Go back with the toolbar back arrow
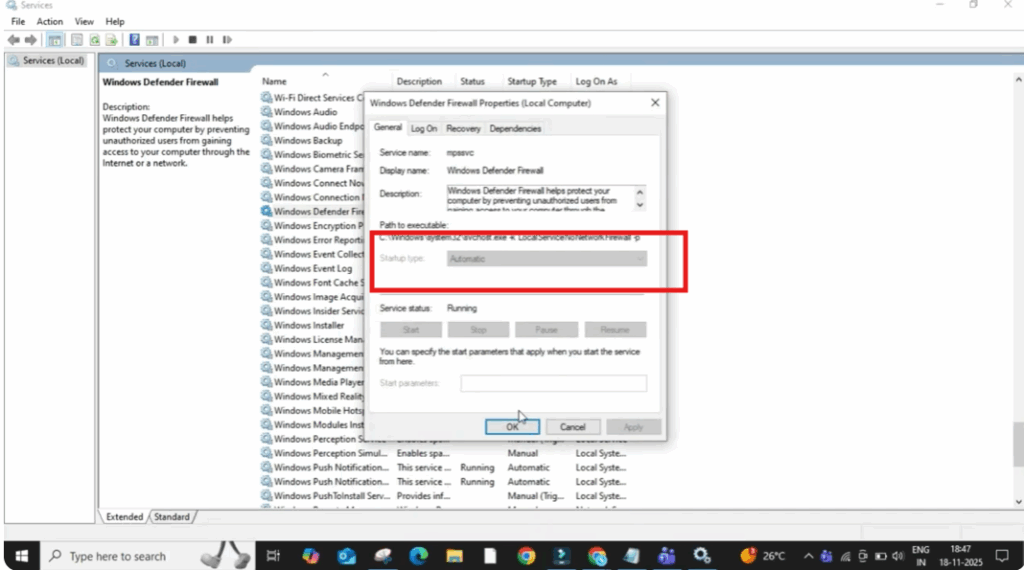1024x570 pixels. tap(13, 40)
